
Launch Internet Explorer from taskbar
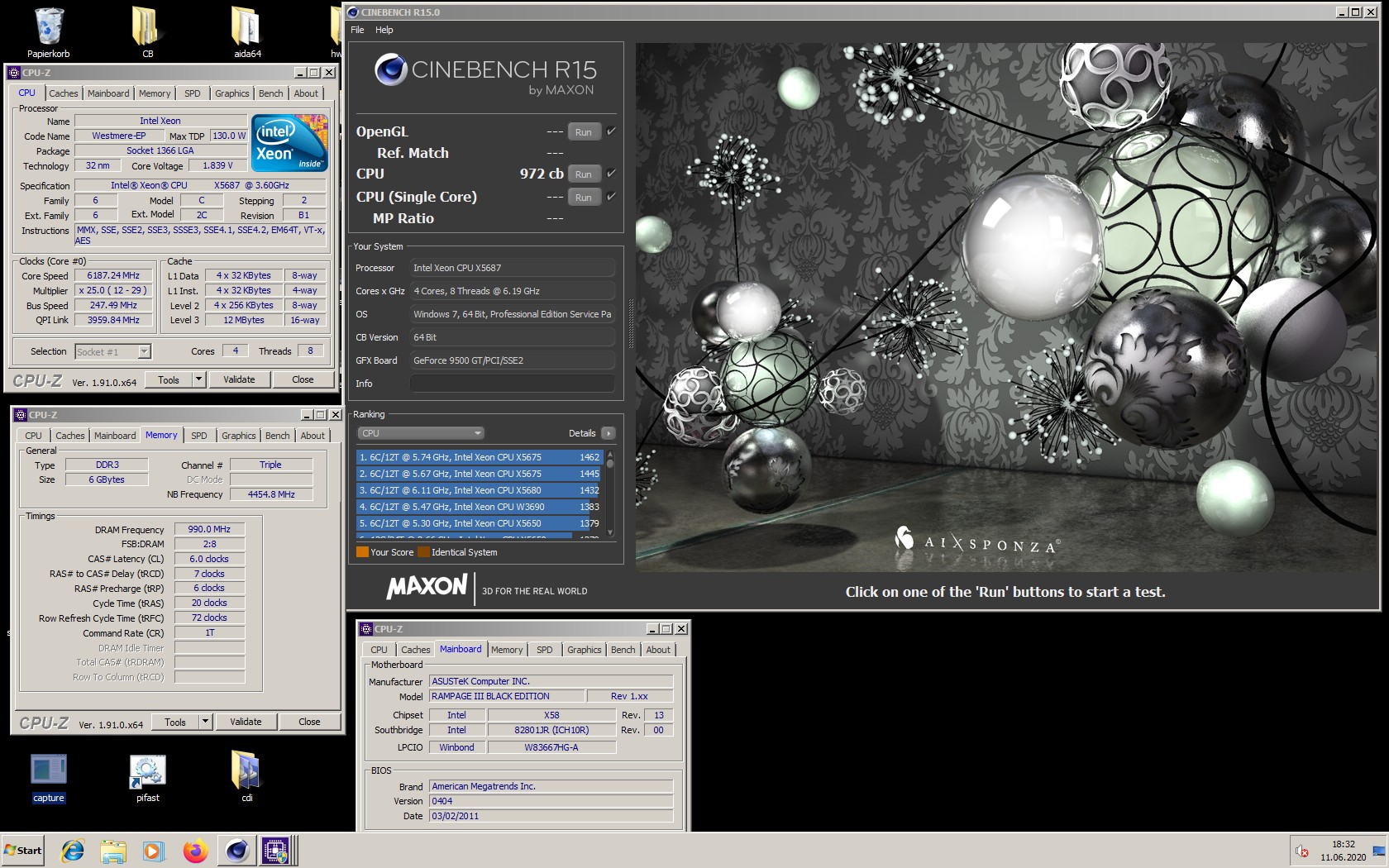point(73,850)
